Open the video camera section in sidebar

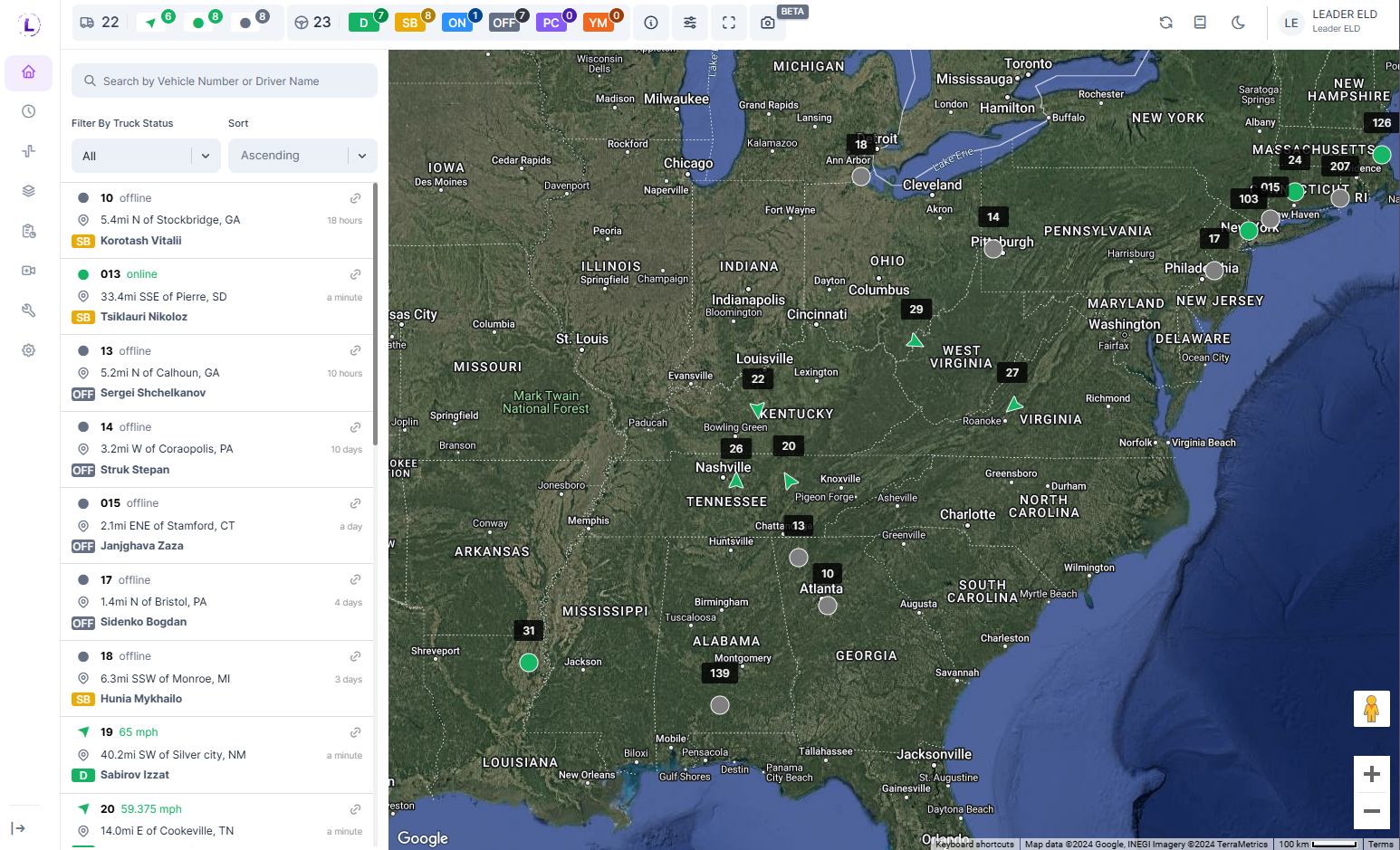tap(29, 271)
